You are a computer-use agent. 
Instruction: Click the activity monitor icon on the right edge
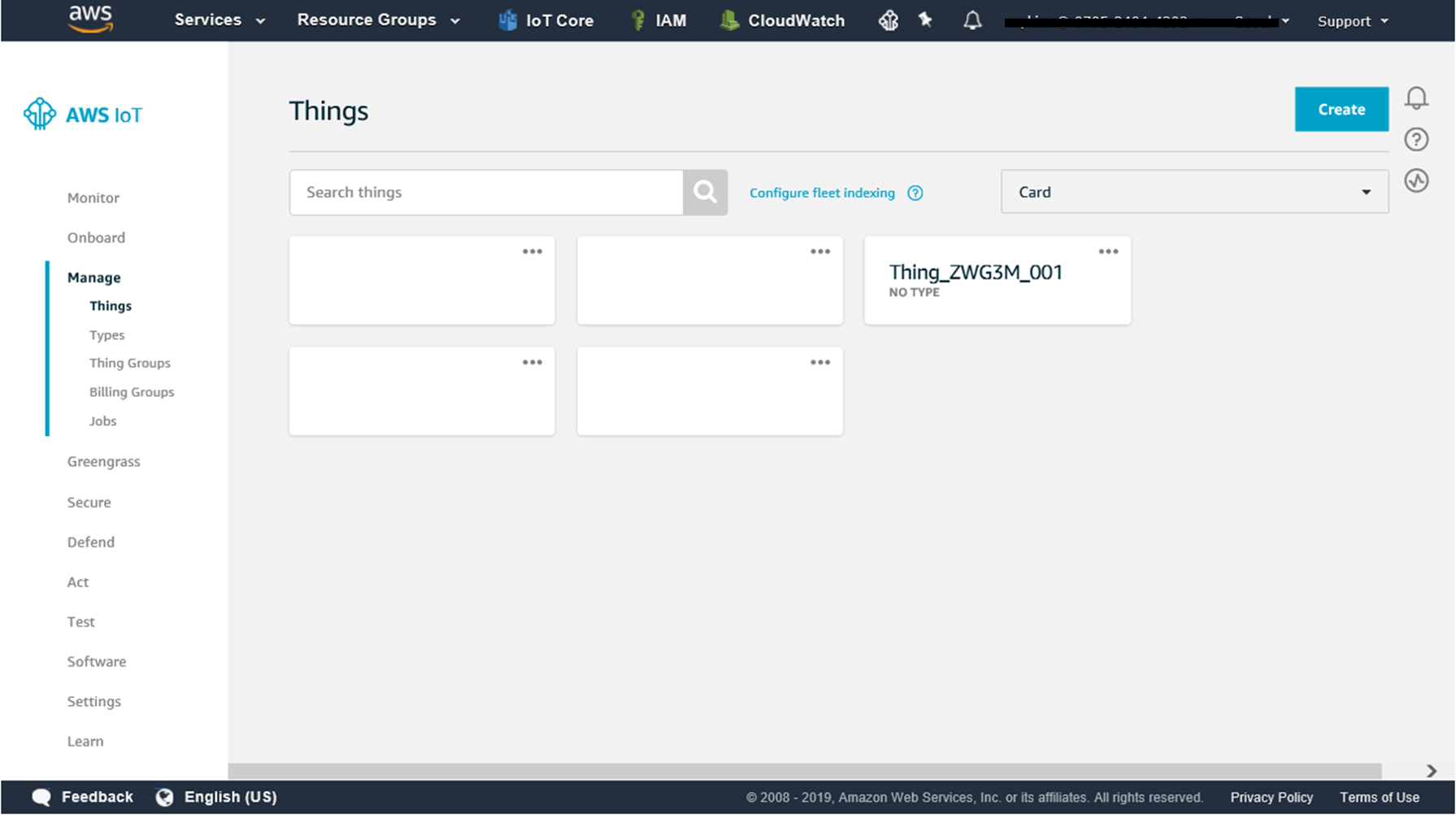1417,181
